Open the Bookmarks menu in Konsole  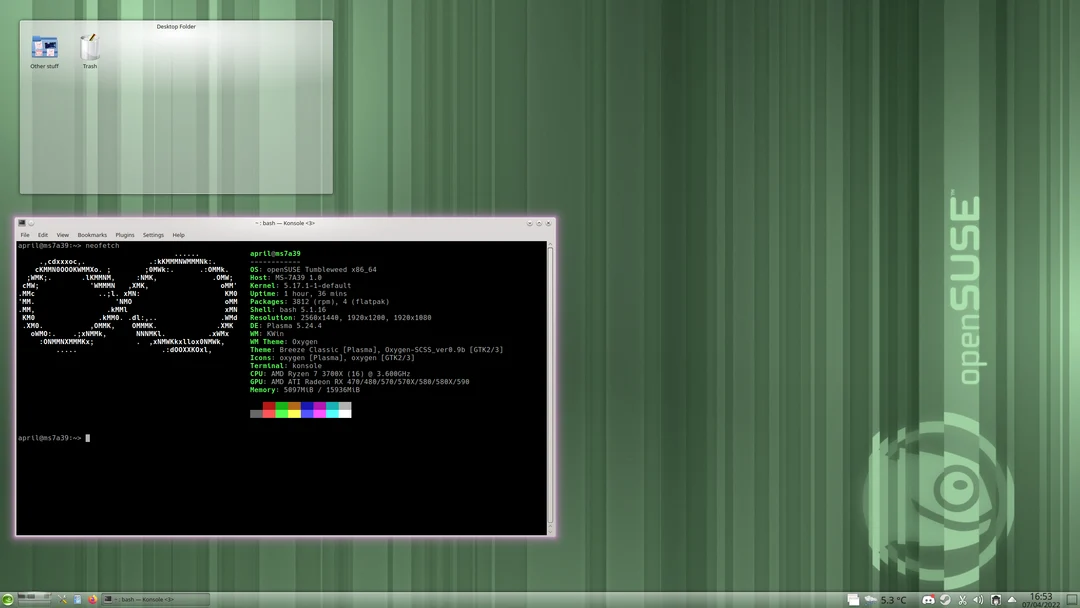[x=92, y=234]
